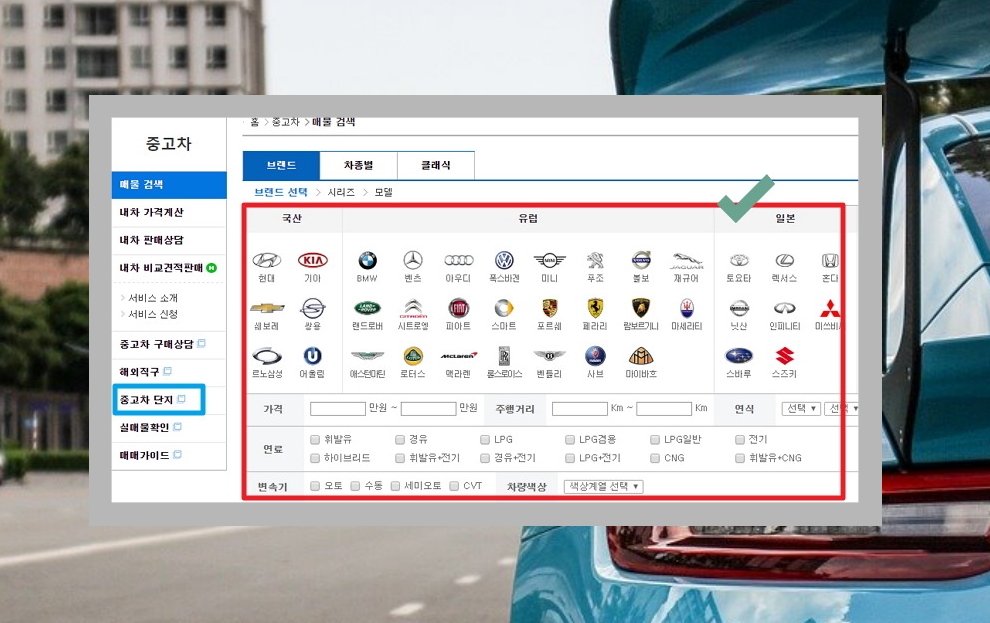Select the Lexus (렉서스) logo

pos(784,260)
